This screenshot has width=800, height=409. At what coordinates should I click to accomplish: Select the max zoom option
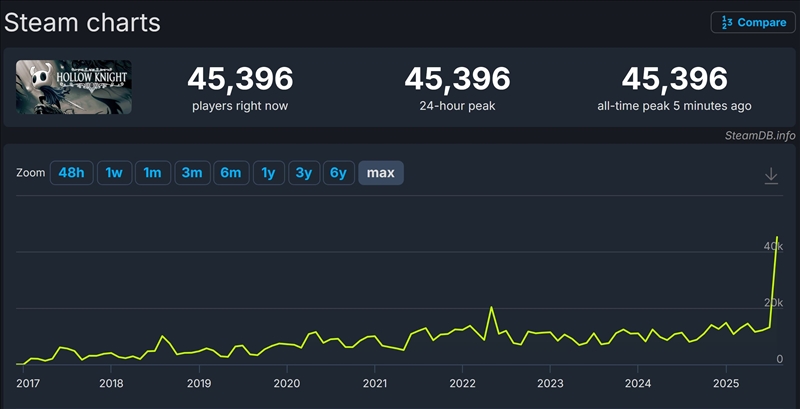coord(380,173)
